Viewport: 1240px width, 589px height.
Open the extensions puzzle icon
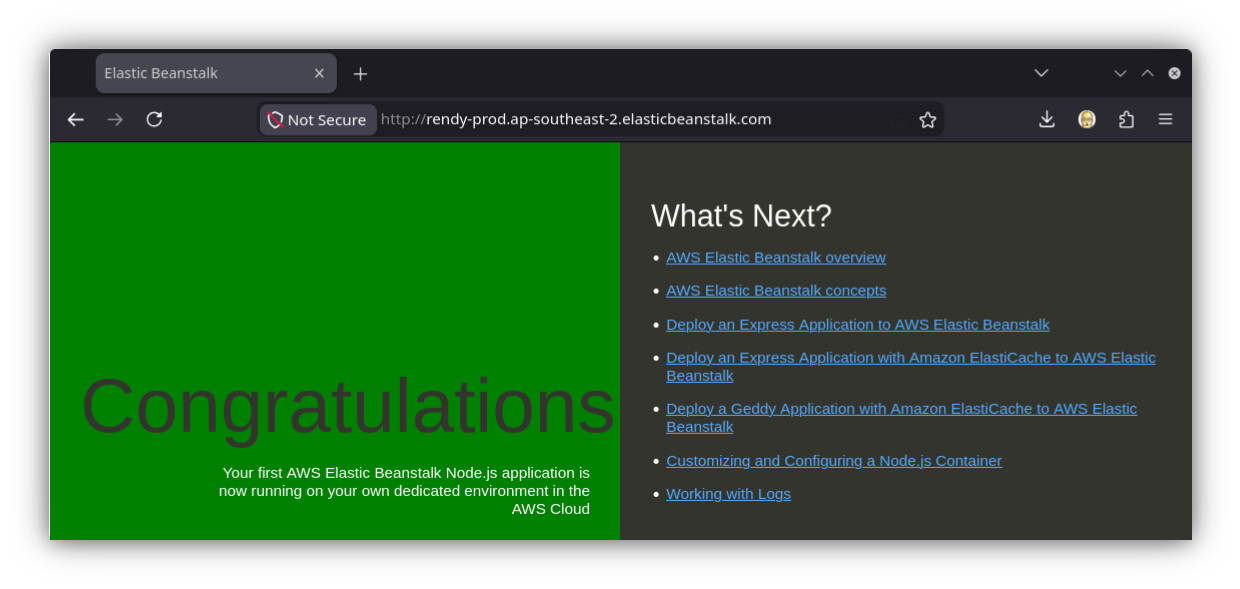(x=1126, y=120)
